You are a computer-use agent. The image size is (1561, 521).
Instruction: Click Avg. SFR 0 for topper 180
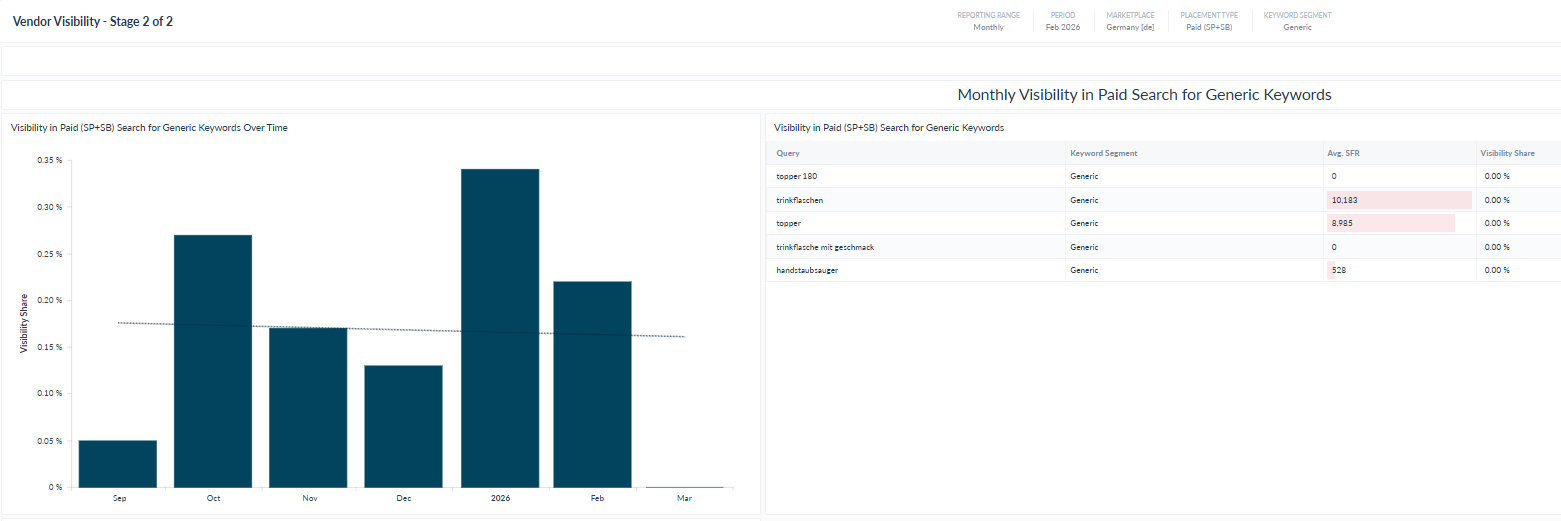tap(1334, 176)
